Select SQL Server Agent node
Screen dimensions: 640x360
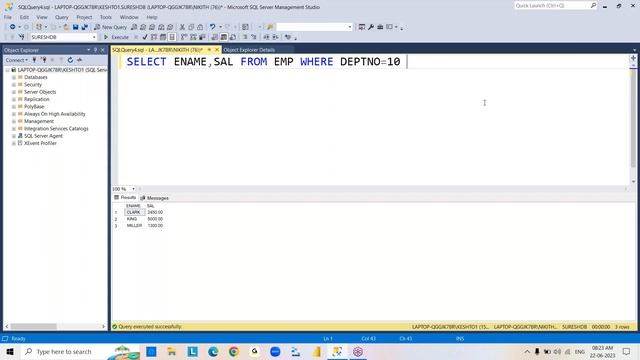43,136
